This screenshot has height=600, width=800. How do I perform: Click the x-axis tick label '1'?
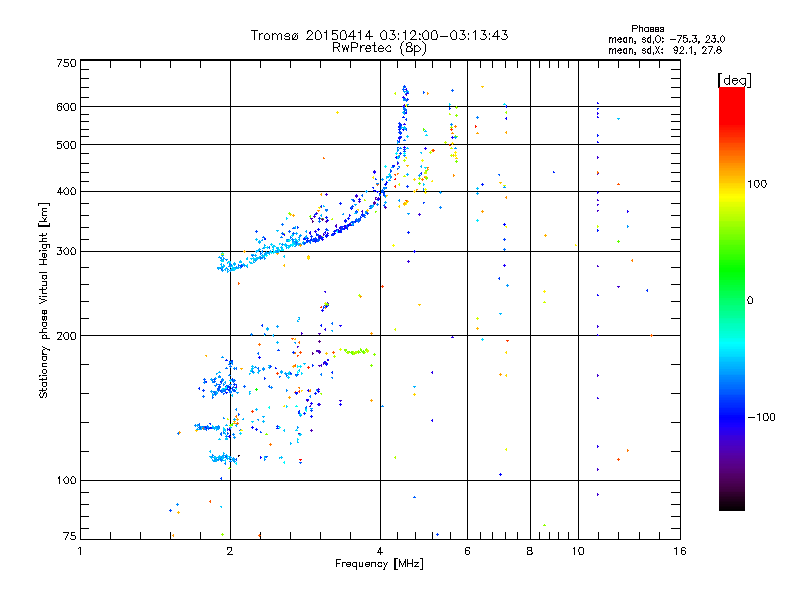pos(80,551)
